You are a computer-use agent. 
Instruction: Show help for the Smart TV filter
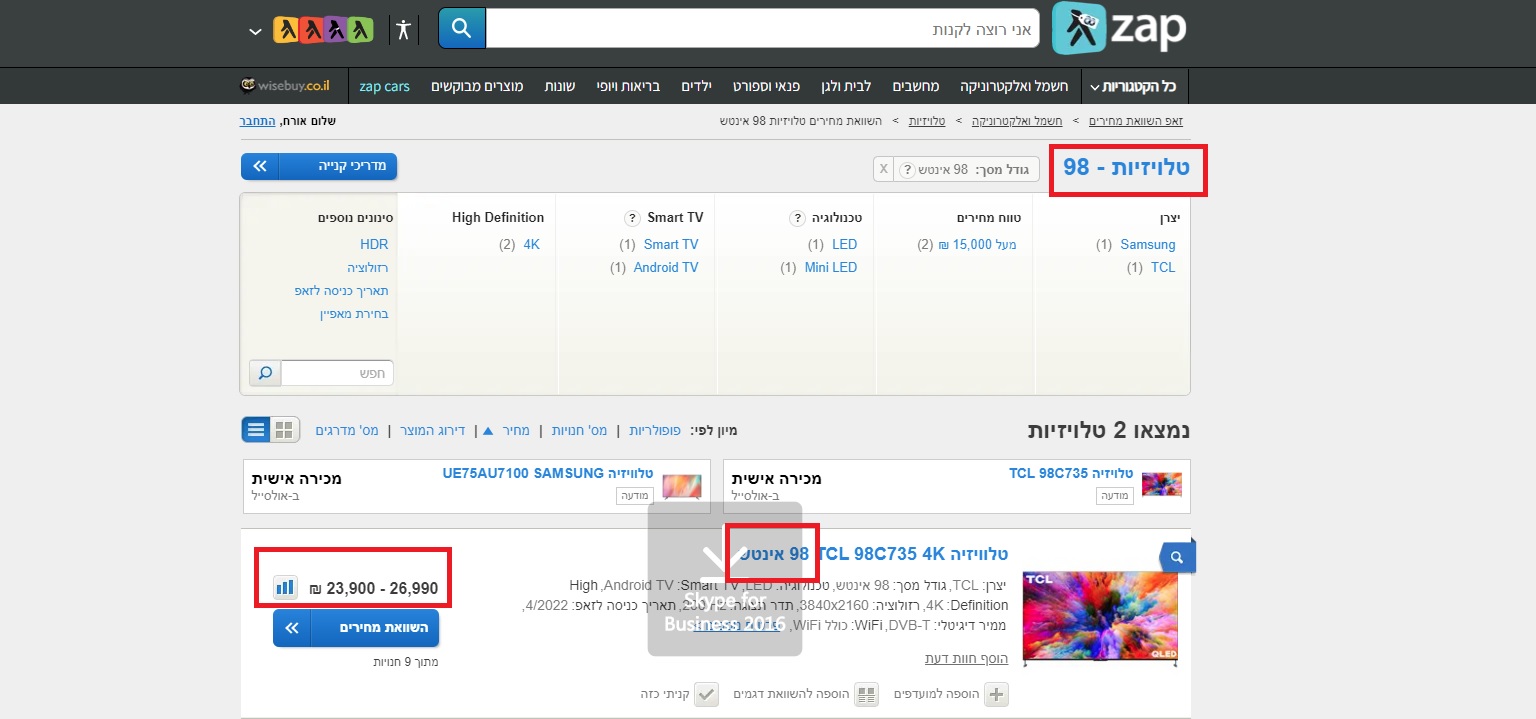tap(632, 218)
